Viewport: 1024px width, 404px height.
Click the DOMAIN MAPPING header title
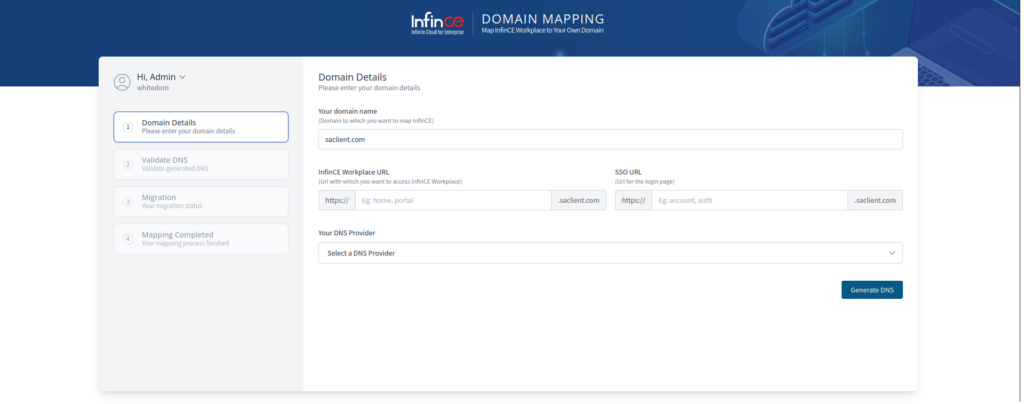click(543, 19)
